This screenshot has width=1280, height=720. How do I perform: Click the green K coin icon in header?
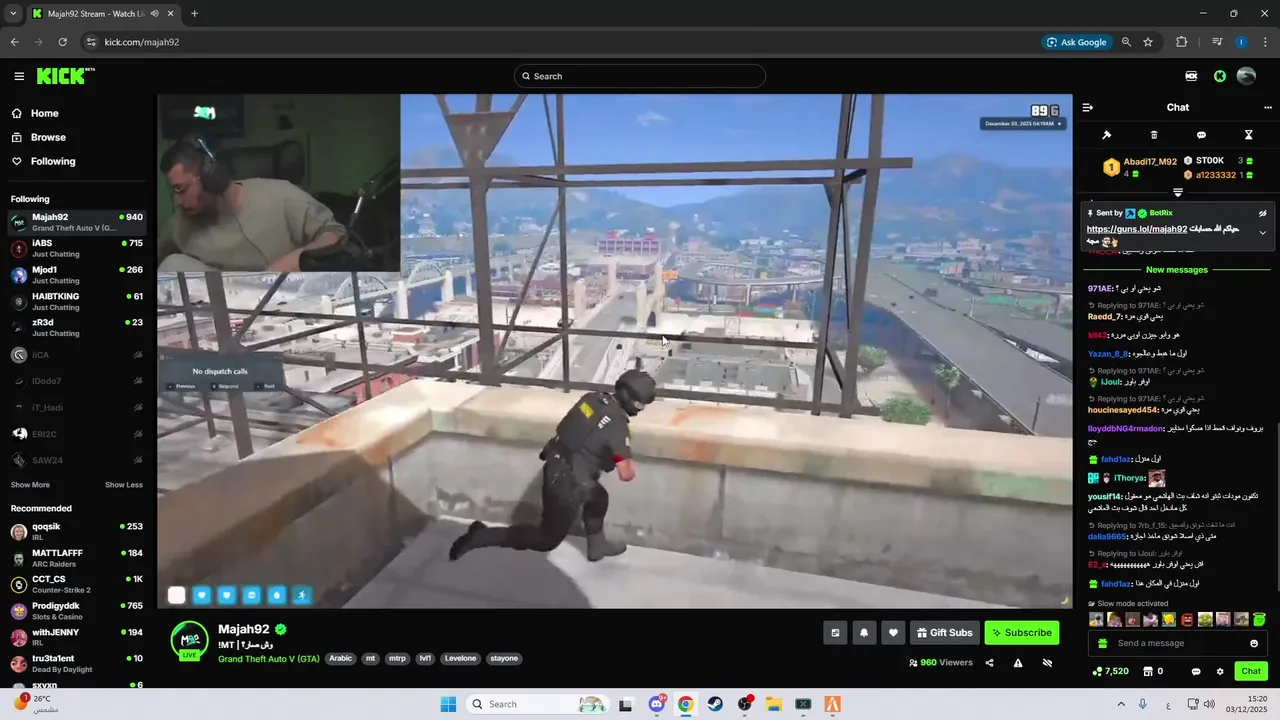tap(1220, 76)
